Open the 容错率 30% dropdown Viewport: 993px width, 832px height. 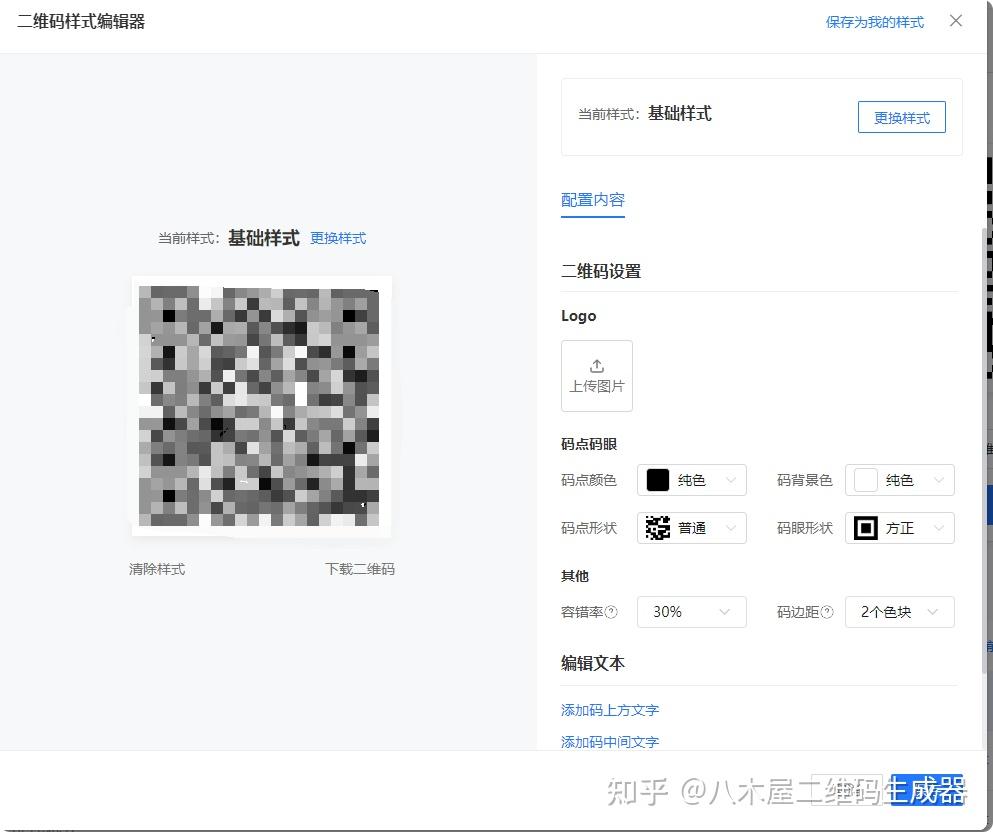click(x=692, y=612)
